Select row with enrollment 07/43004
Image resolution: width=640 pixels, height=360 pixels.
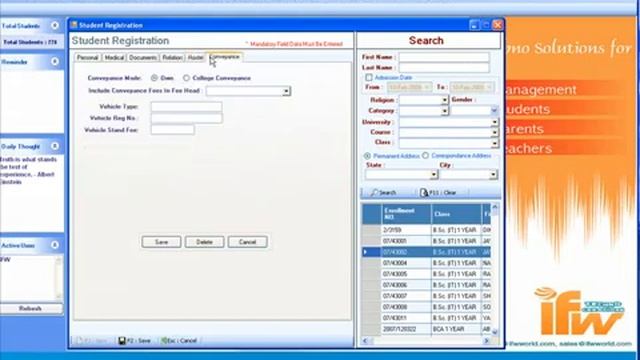point(427,263)
